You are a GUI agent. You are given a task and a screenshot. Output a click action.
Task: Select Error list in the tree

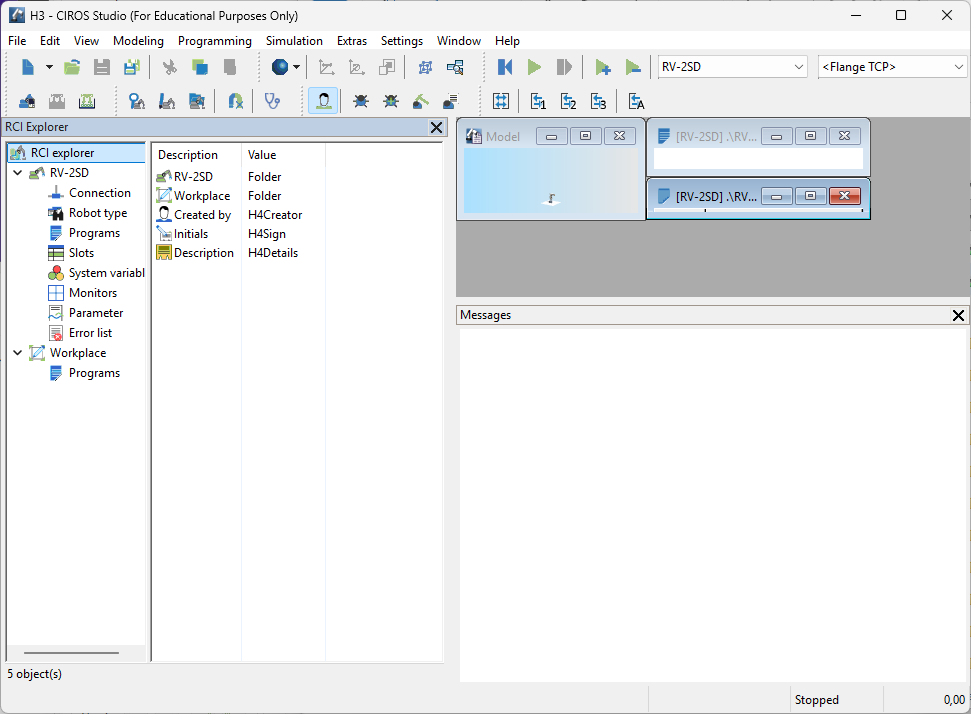click(x=90, y=333)
